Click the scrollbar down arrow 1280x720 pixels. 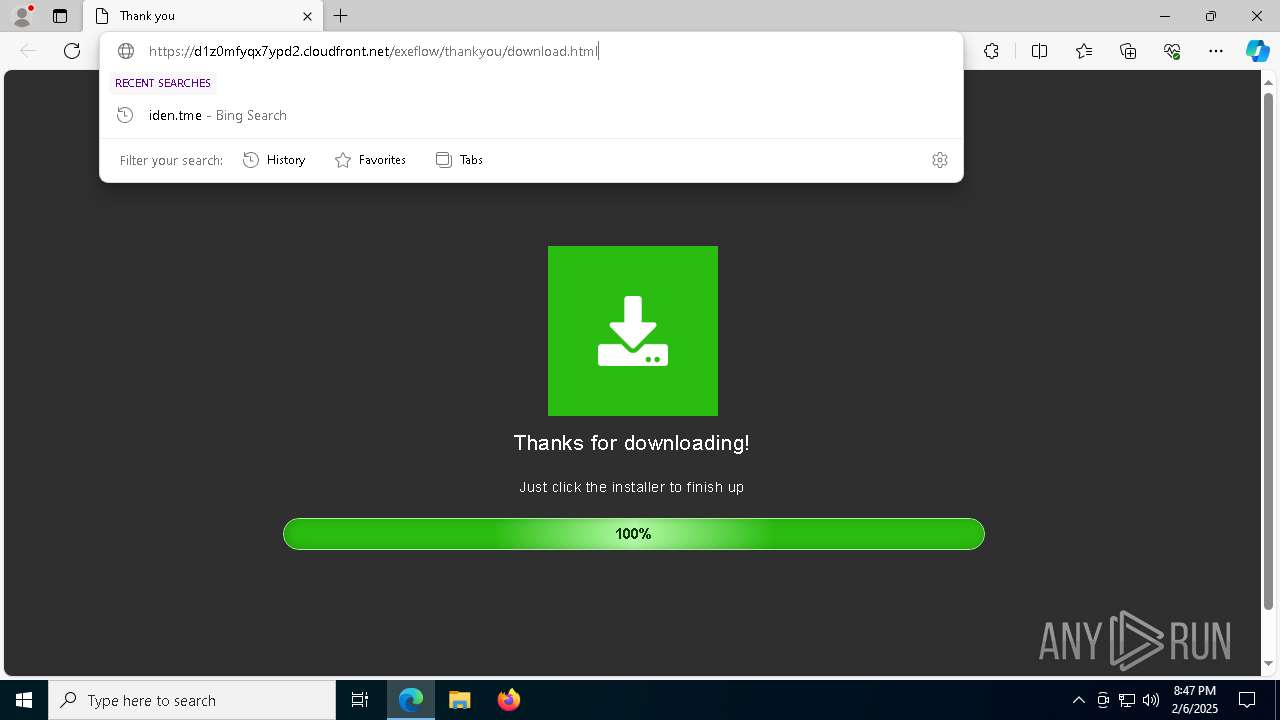click(x=1268, y=663)
